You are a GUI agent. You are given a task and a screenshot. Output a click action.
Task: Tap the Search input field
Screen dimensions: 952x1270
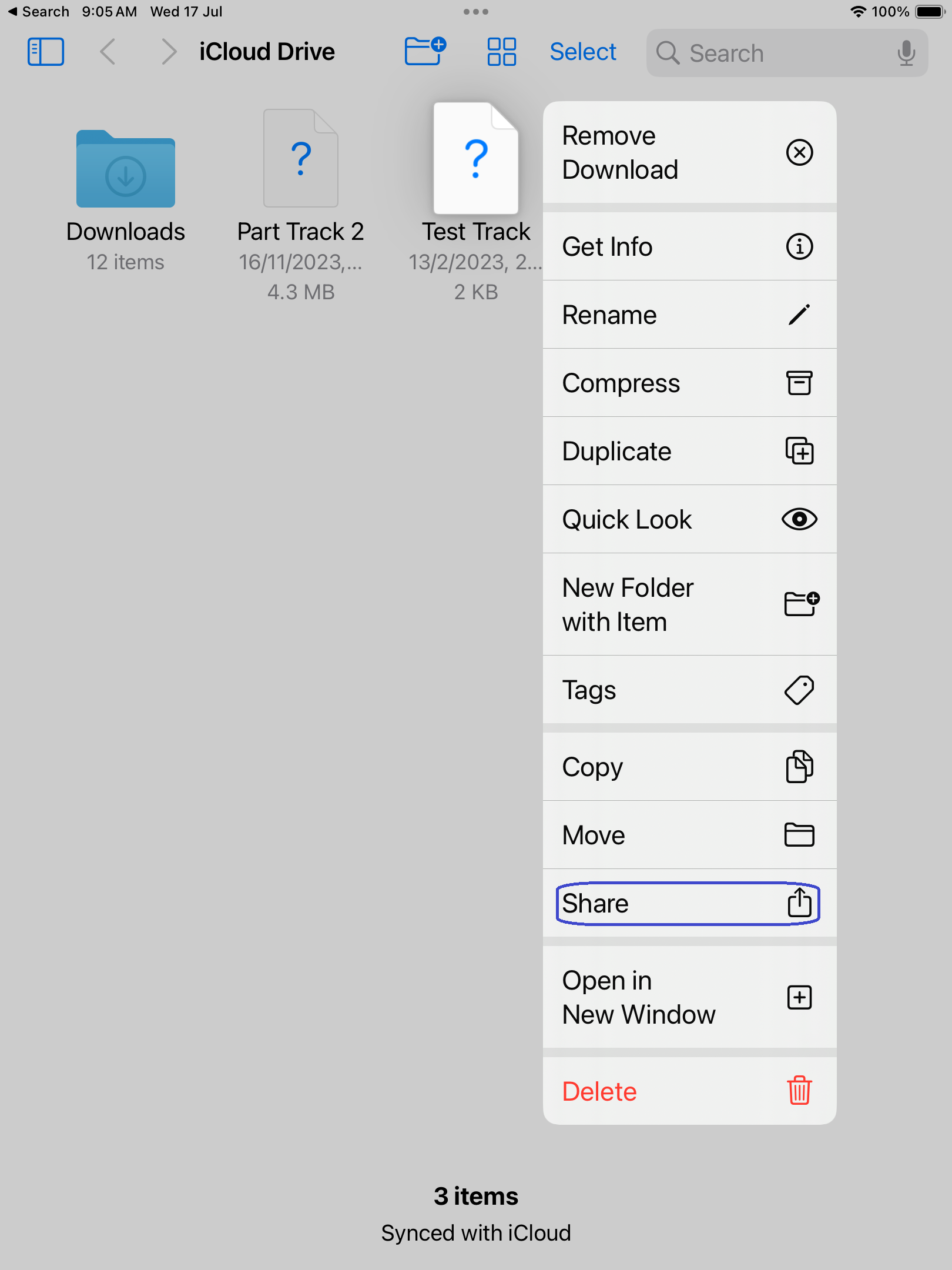[x=764, y=53]
